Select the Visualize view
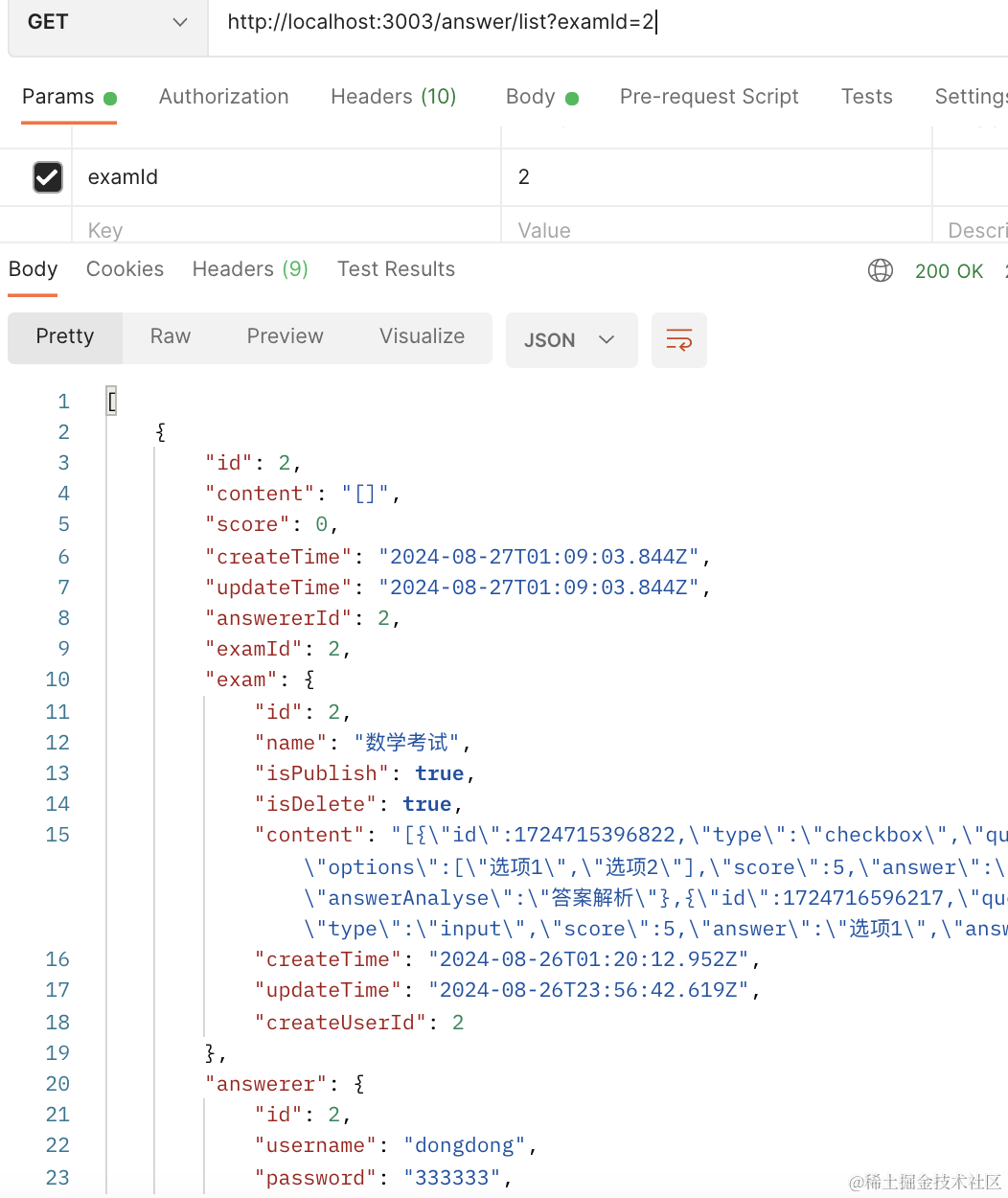 point(422,336)
